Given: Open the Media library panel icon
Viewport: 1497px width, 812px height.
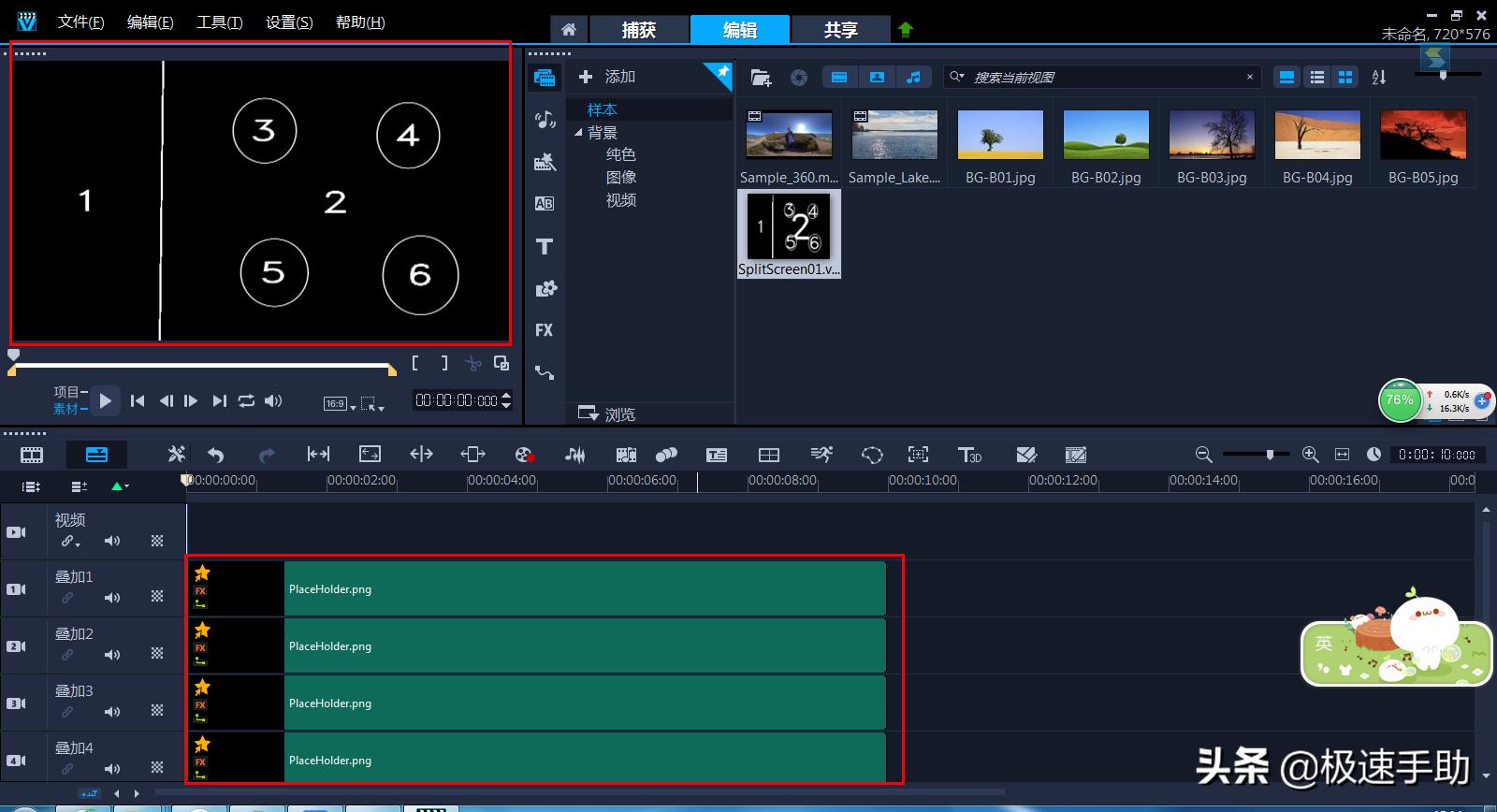Looking at the screenshot, I should (x=545, y=78).
